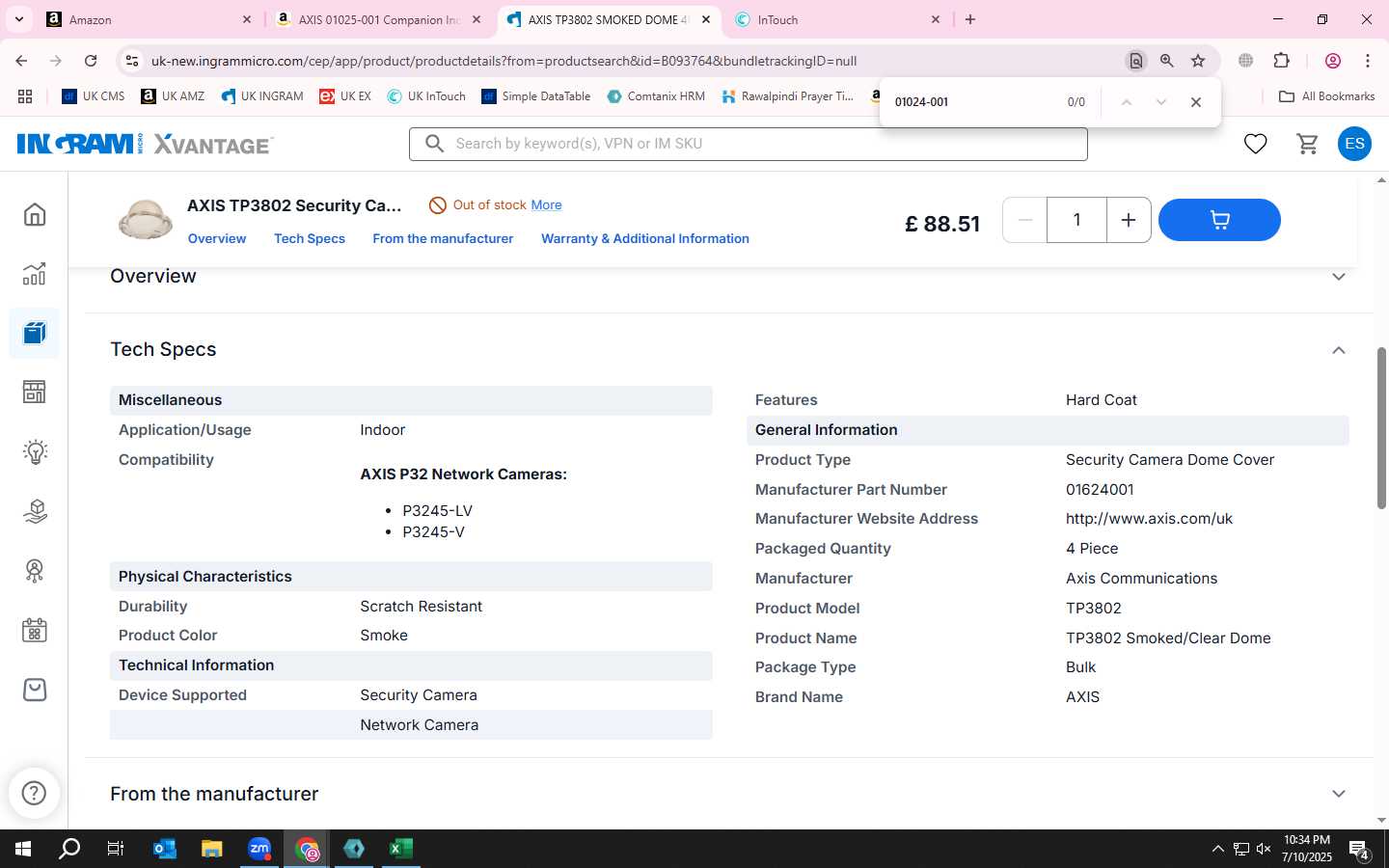1389x868 pixels.
Task: Click the Ingram Micro Xvantage logo
Action: click(145, 144)
